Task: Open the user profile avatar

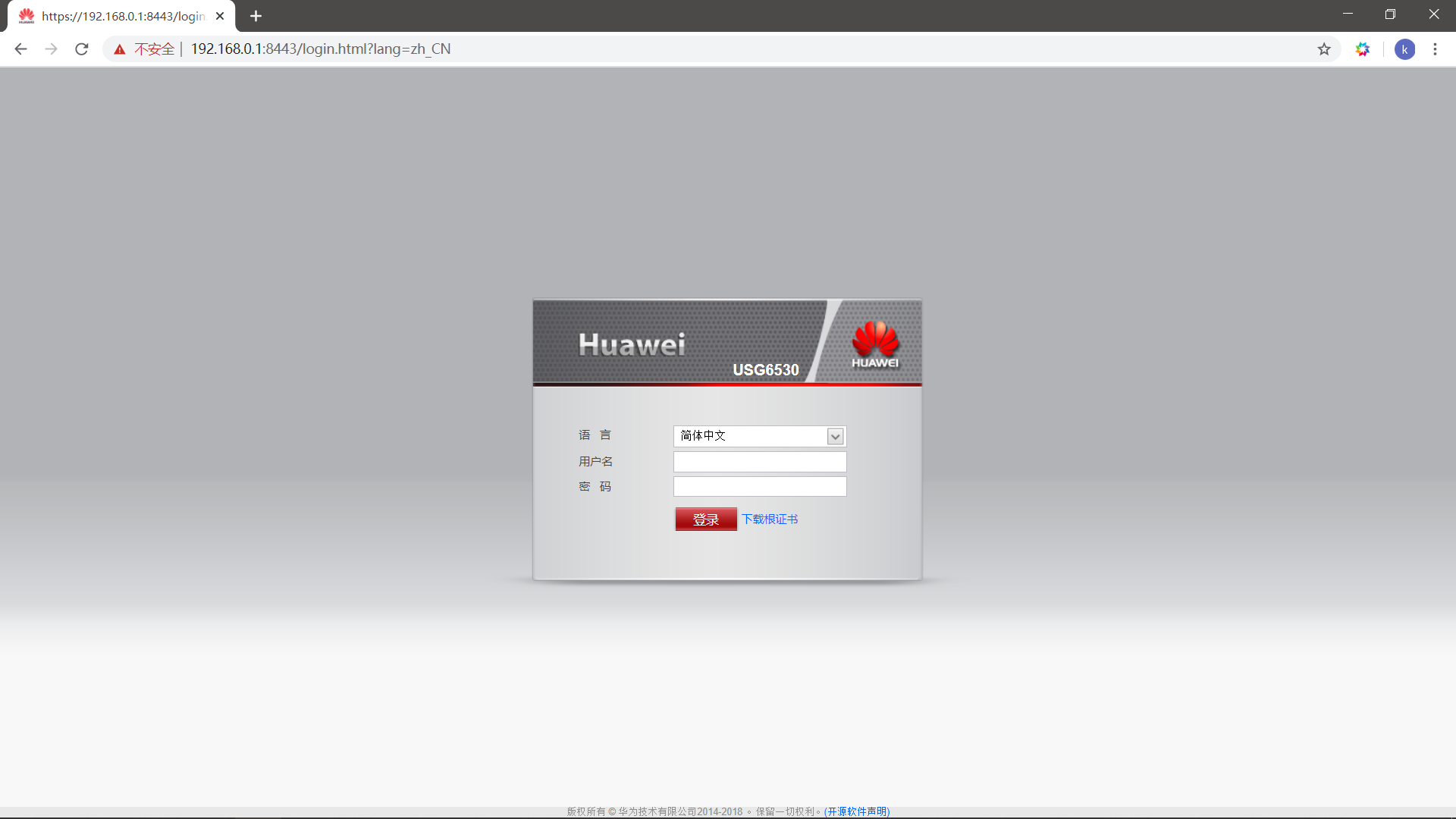Action: (1404, 49)
